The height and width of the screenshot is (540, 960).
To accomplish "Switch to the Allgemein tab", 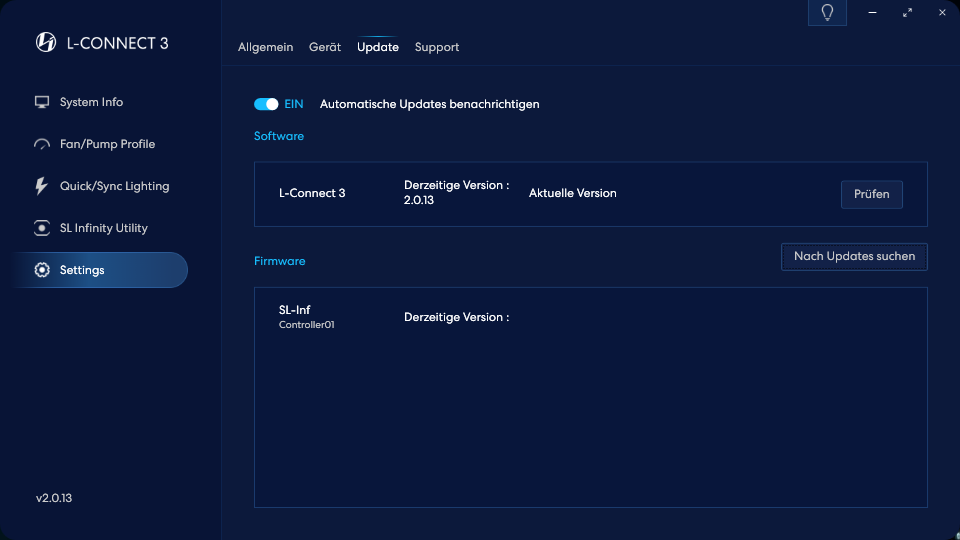I will coord(265,47).
